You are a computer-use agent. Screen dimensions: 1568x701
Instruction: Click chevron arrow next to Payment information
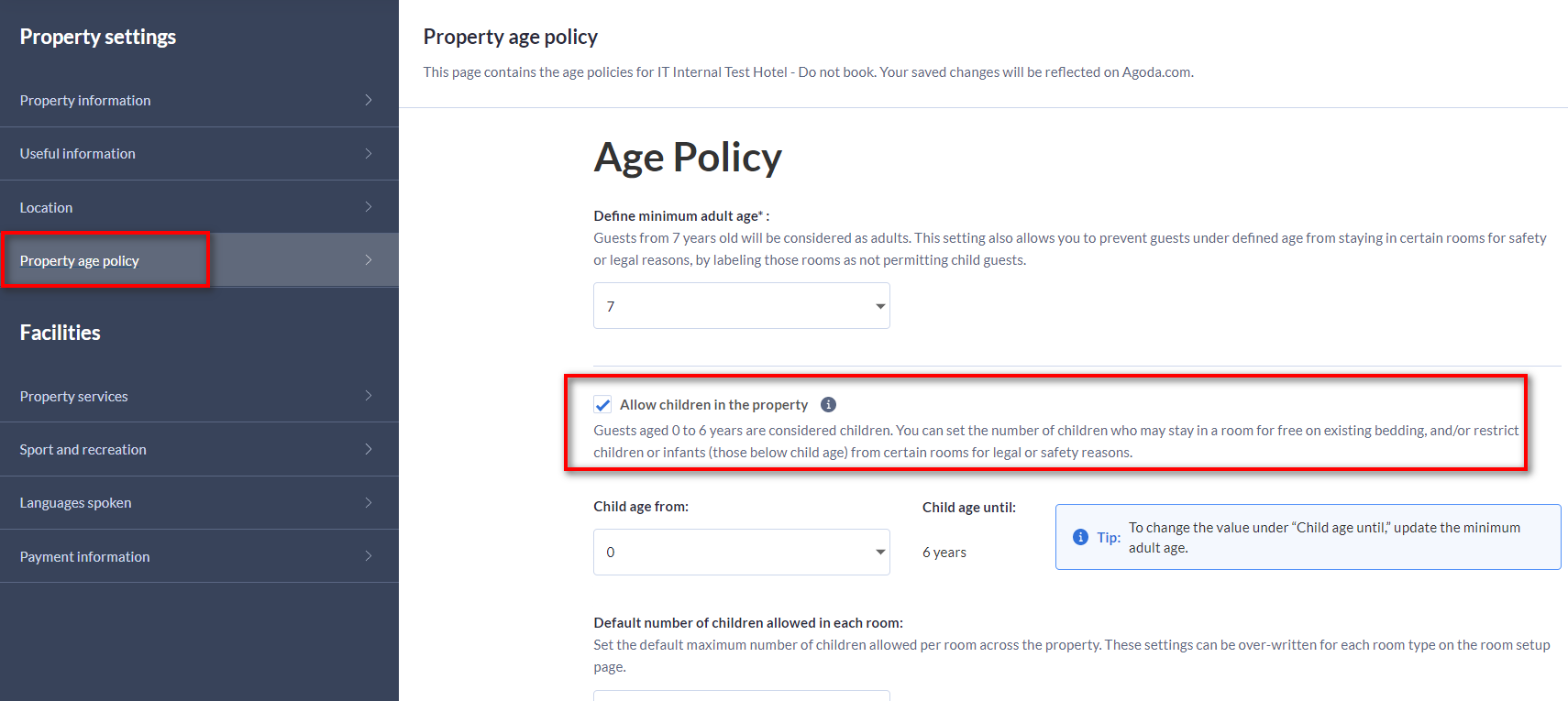369,556
